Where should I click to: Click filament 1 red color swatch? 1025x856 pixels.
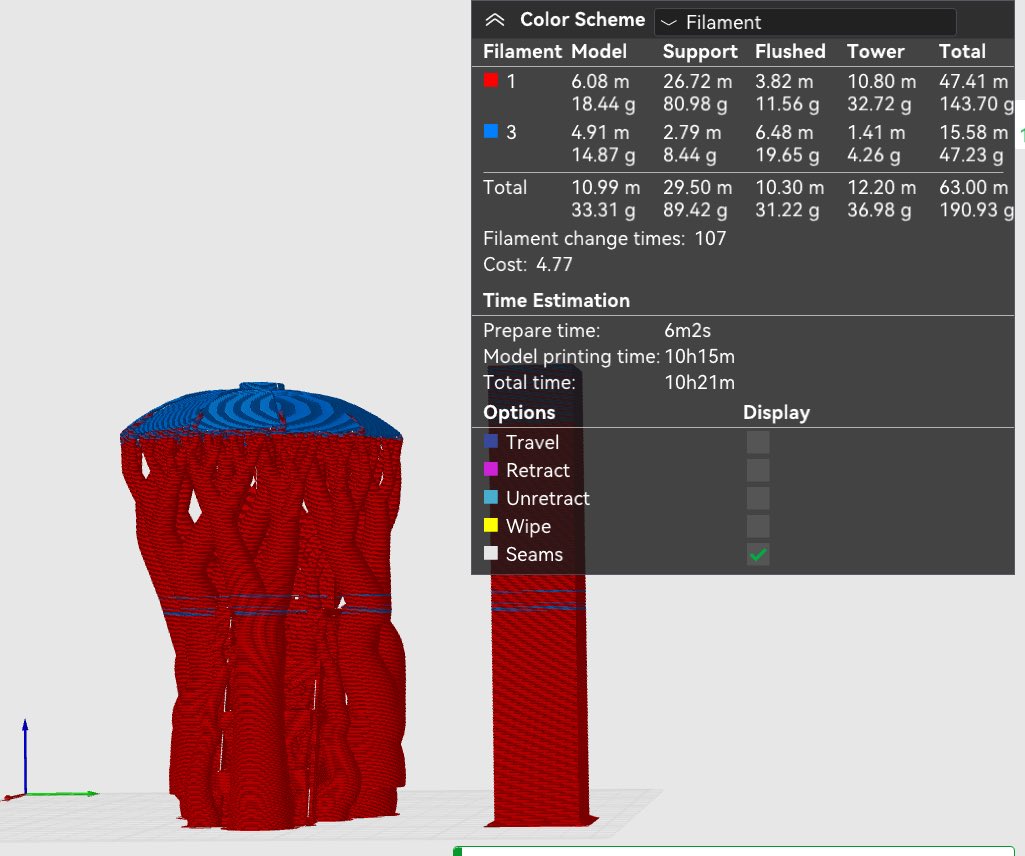click(x=491, y=81)
